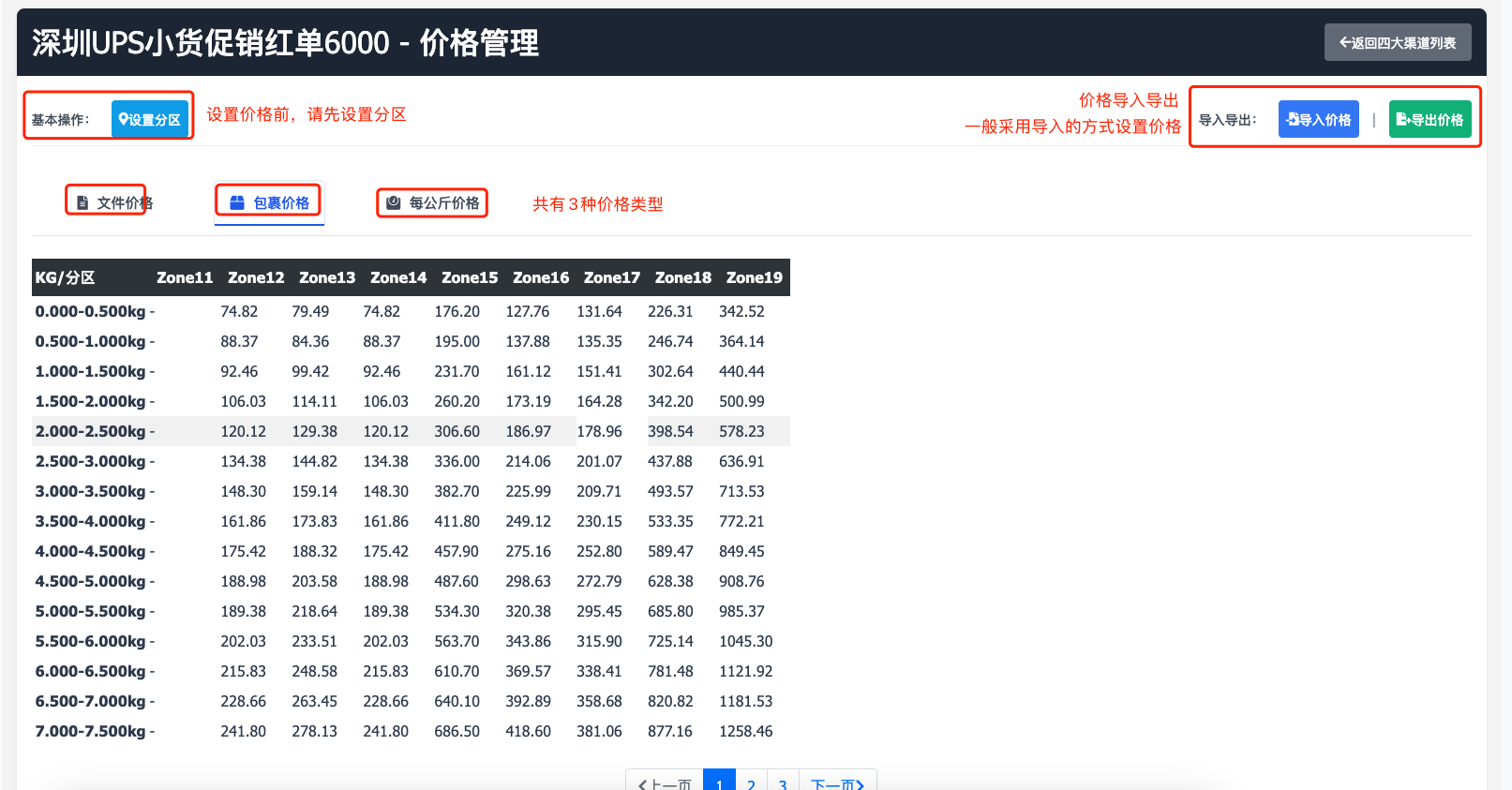Open the 每公斤价格 tab

433,202
